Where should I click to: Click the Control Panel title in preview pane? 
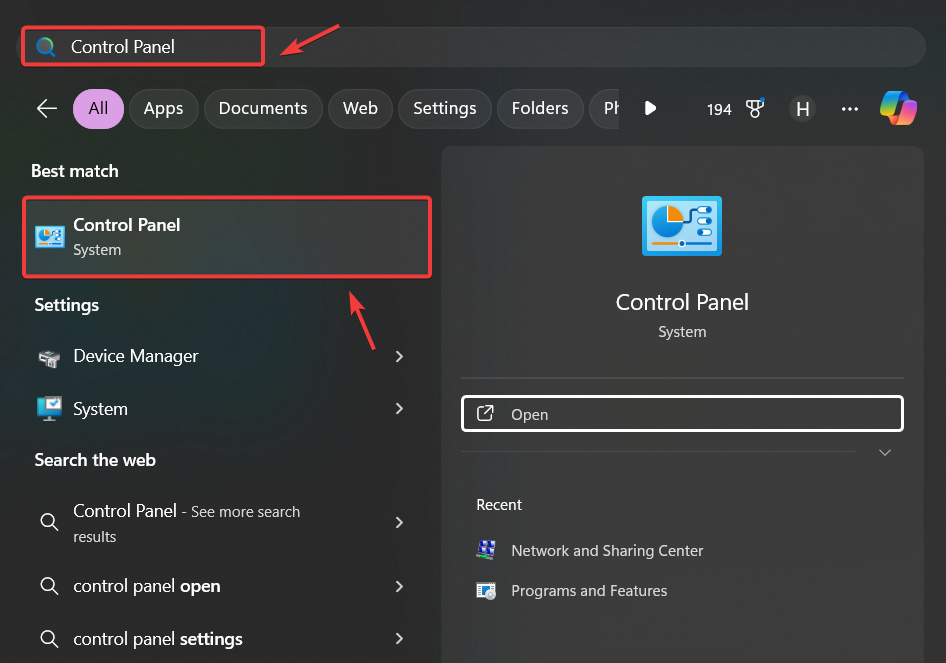(x=682, y=302)
